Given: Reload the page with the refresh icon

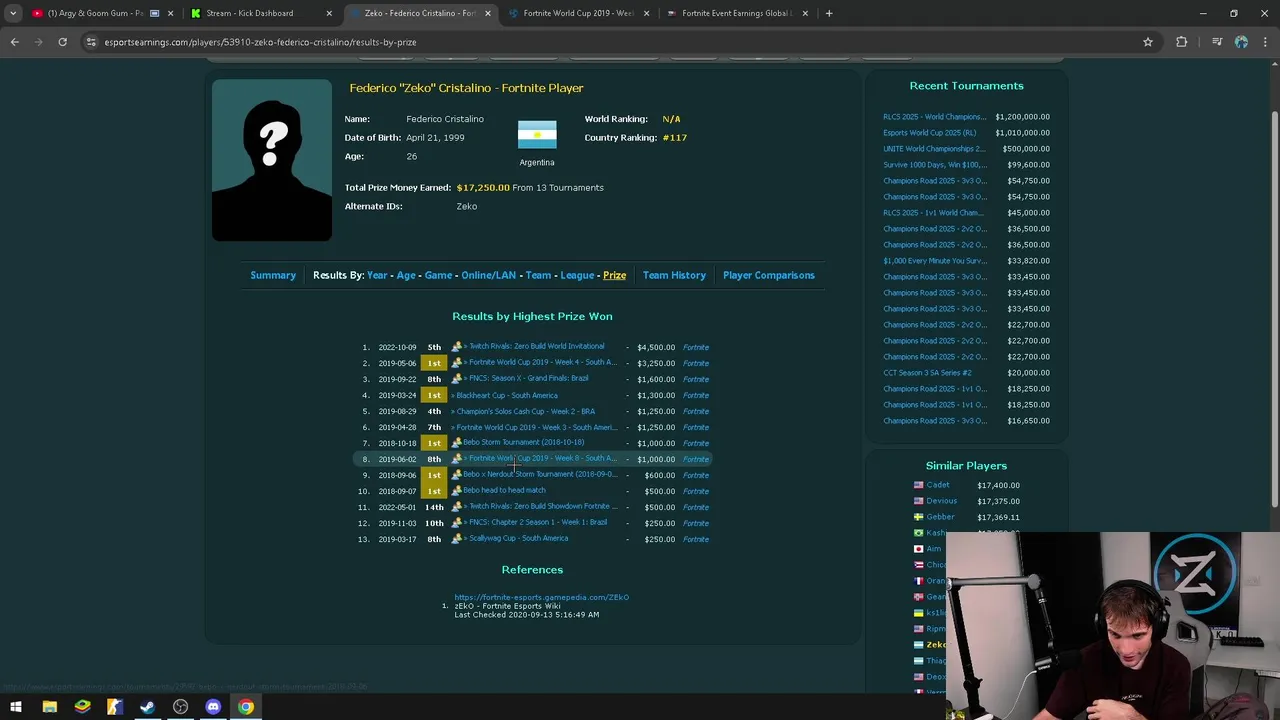Looking at the screenshot, I should click(62, 42).
